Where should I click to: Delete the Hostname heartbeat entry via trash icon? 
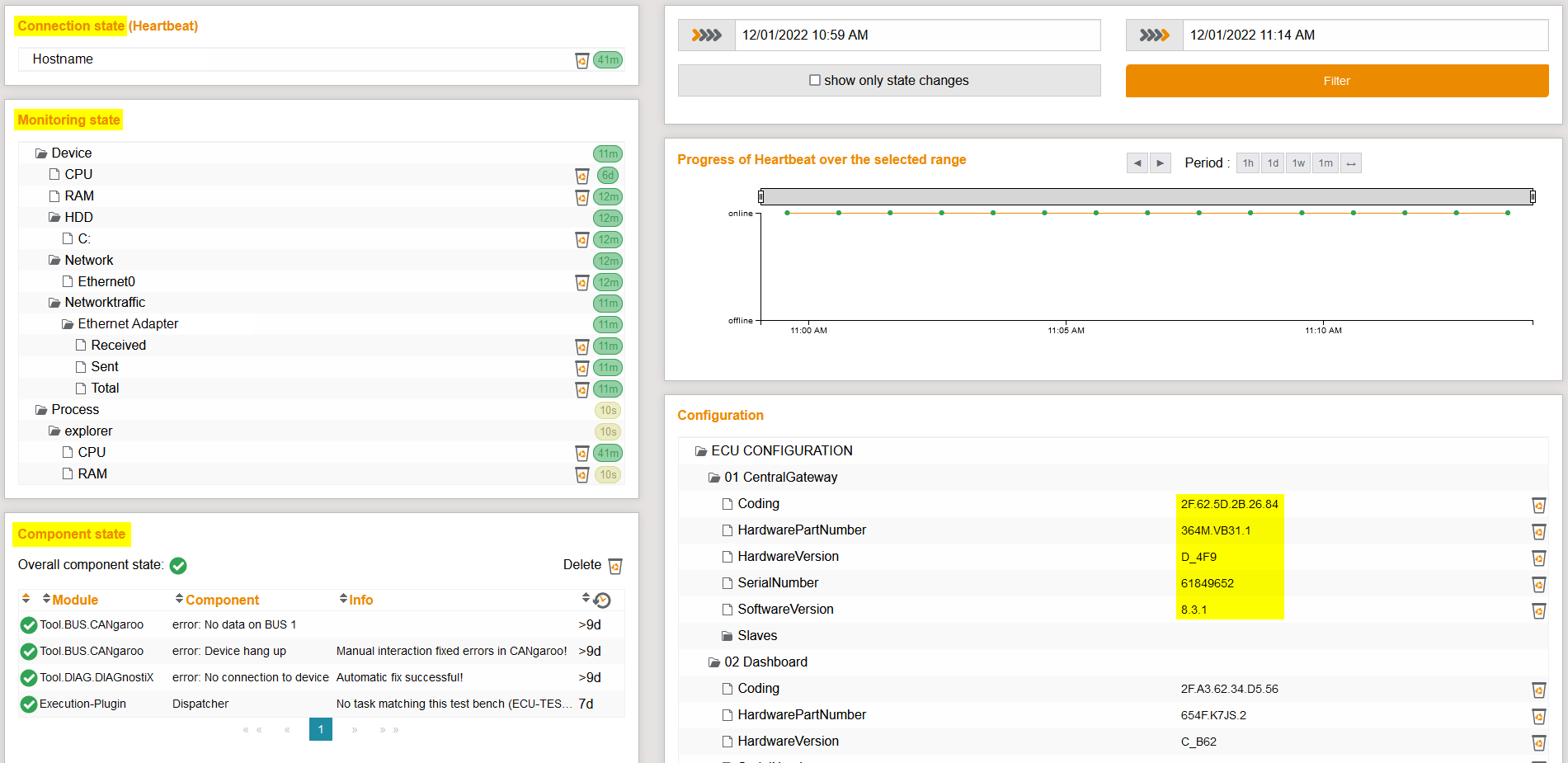[582, 60]
